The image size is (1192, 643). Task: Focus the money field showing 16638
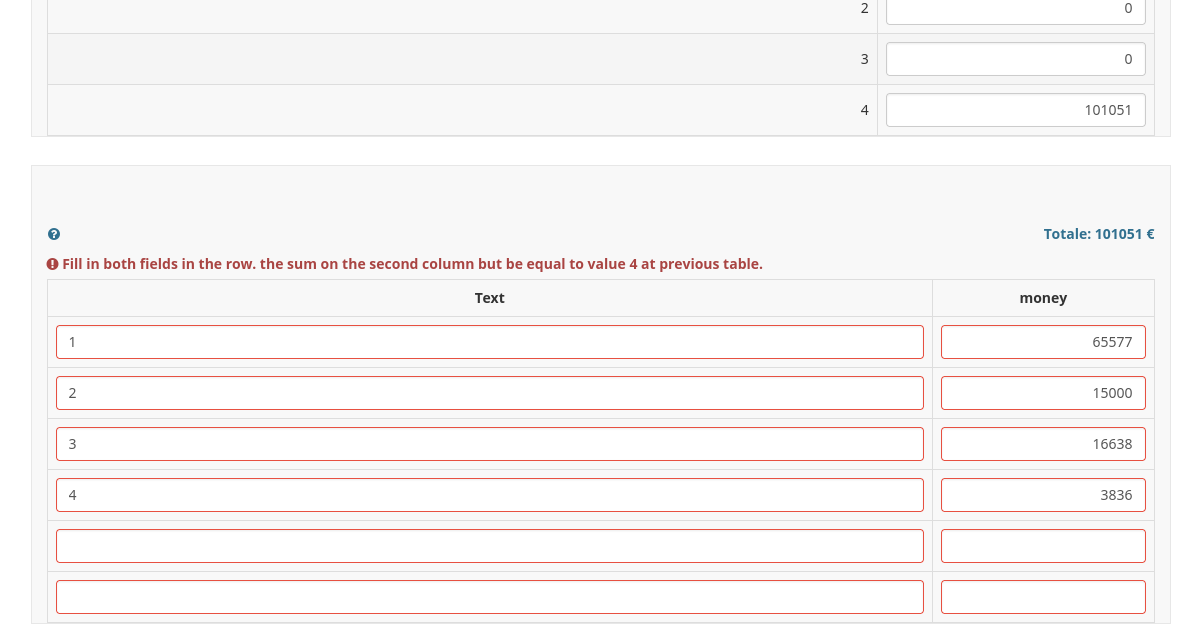pyautogui.click(x=1042, y=444)
